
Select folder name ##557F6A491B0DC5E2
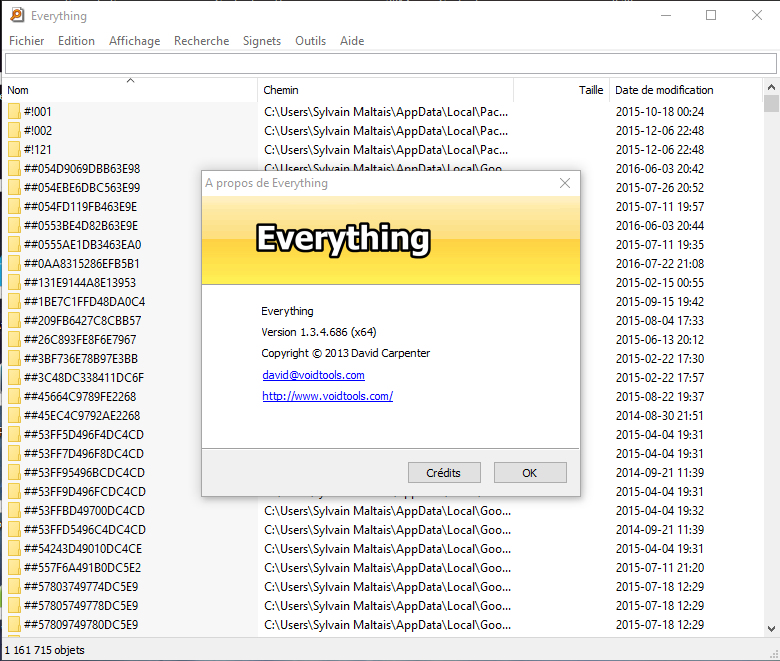[83, 567]
